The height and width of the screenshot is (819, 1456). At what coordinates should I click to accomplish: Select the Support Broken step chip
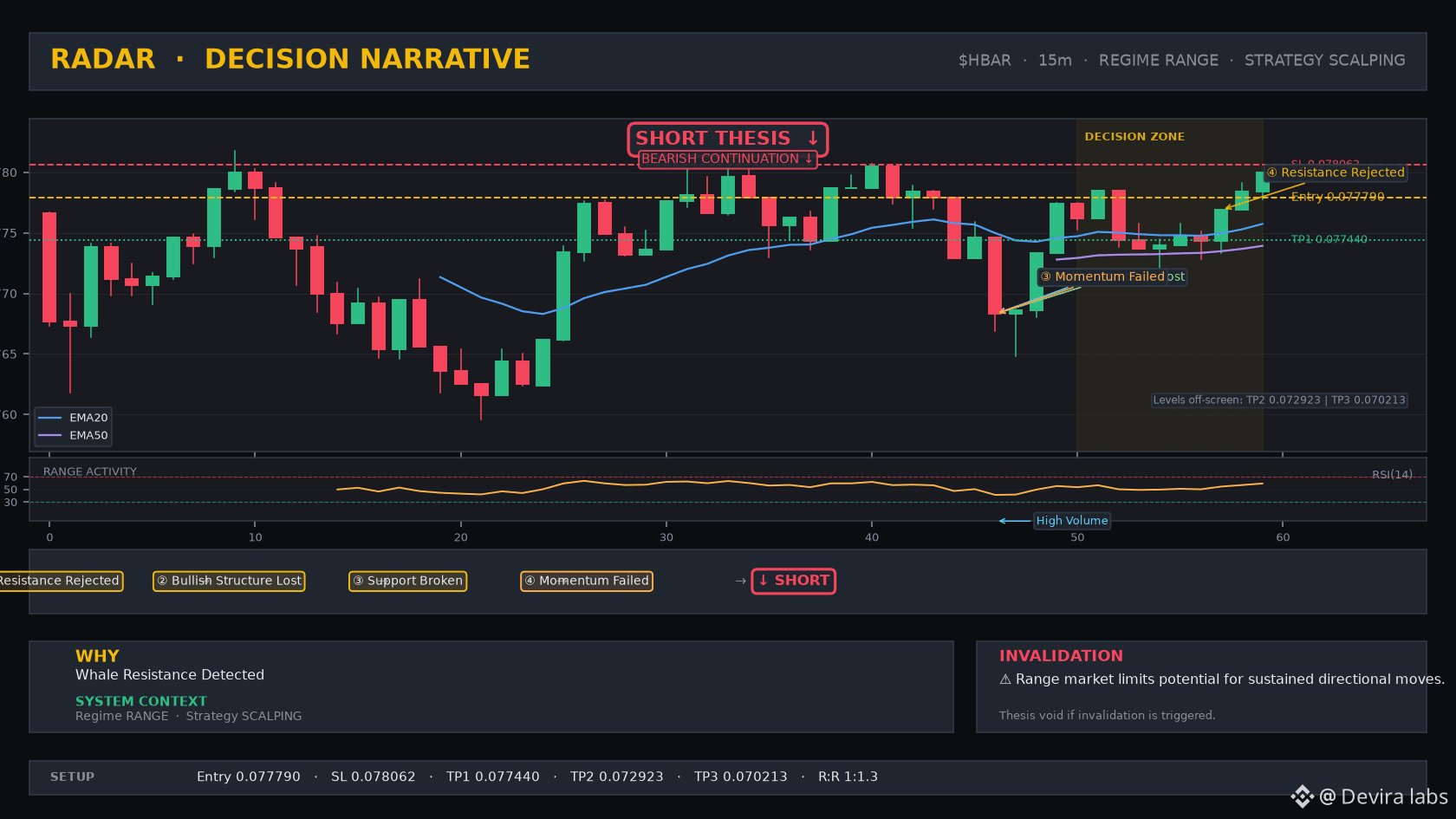tap(408, 581)
